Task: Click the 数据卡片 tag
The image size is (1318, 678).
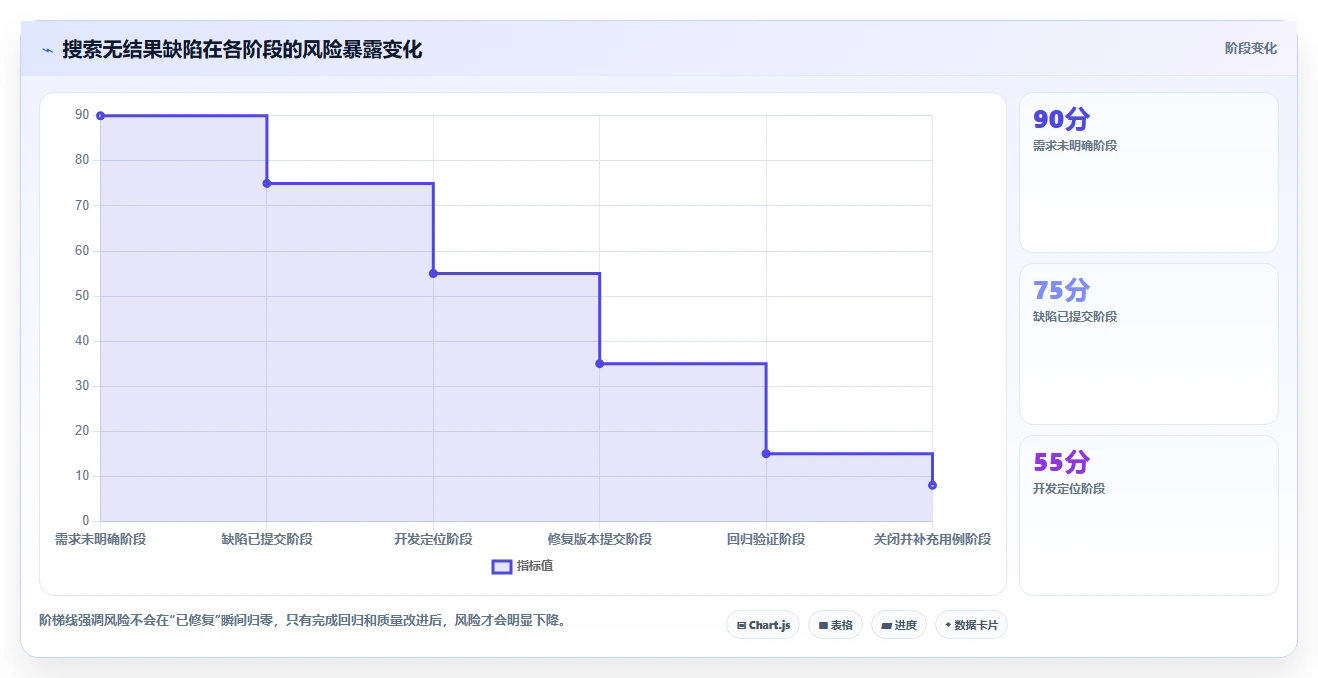Action: (971, 625)
